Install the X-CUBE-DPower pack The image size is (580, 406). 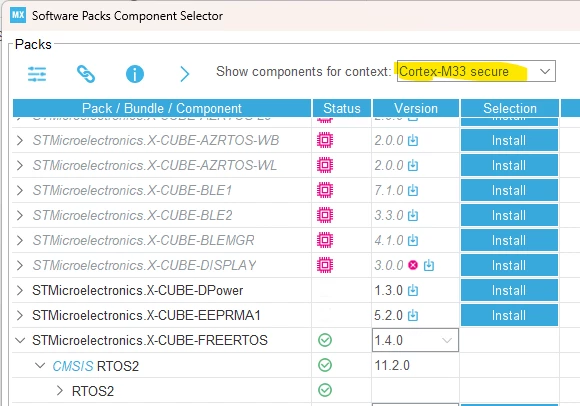point(509,290)
